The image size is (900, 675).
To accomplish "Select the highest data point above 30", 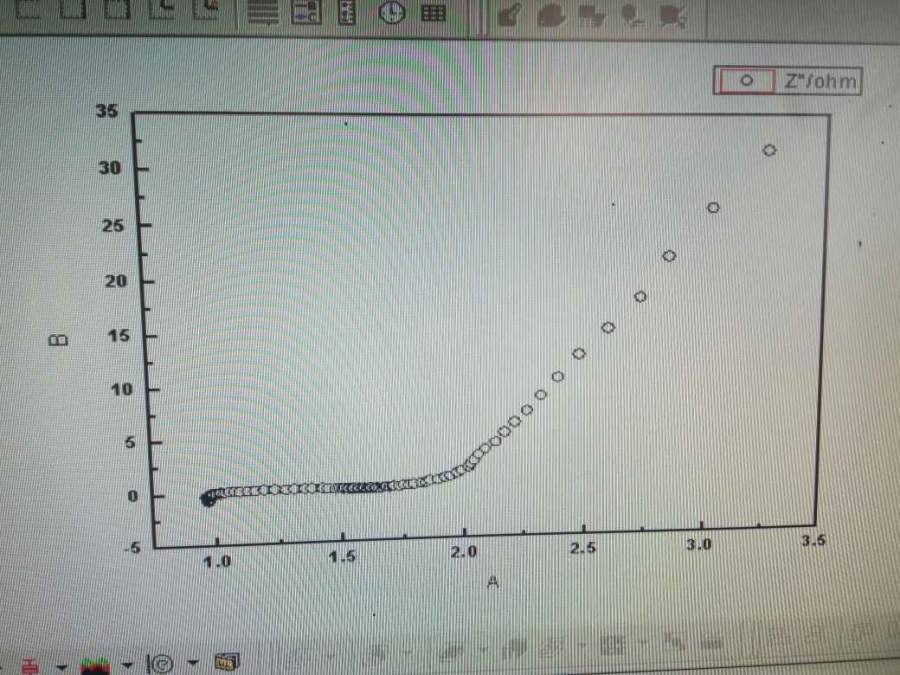I will [x=770, y=150].
